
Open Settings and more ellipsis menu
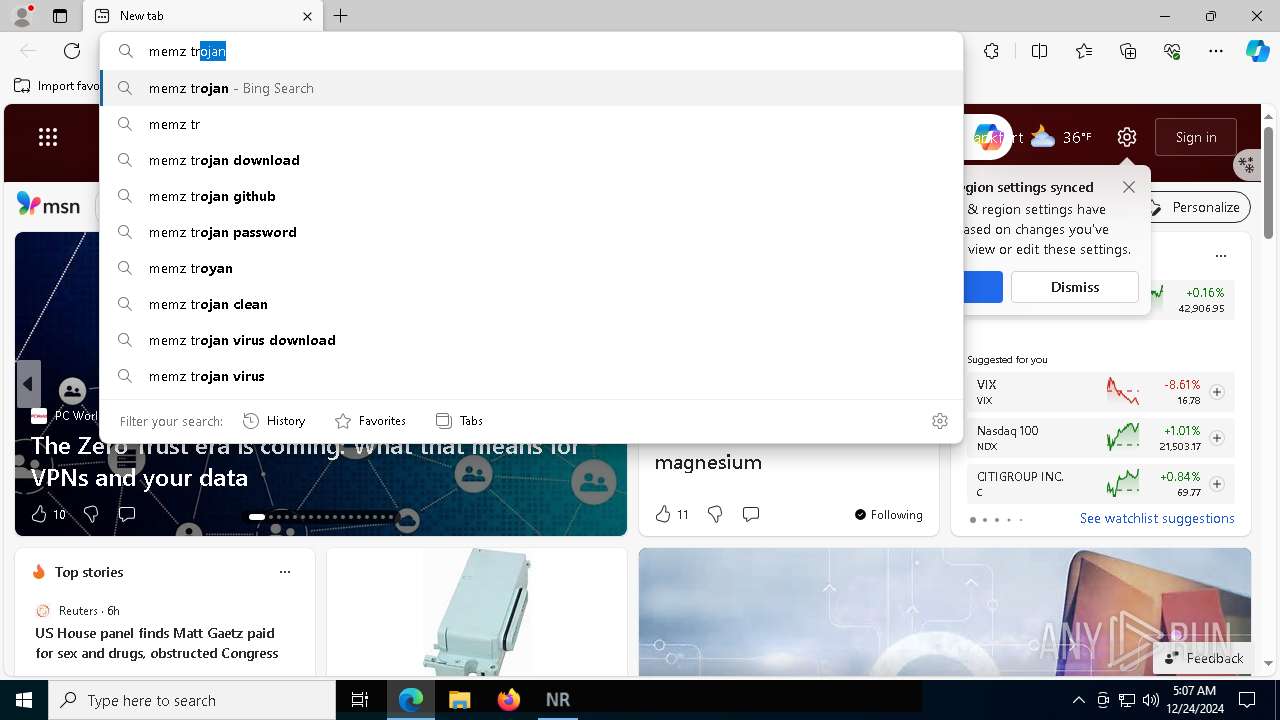point(1216,51)
